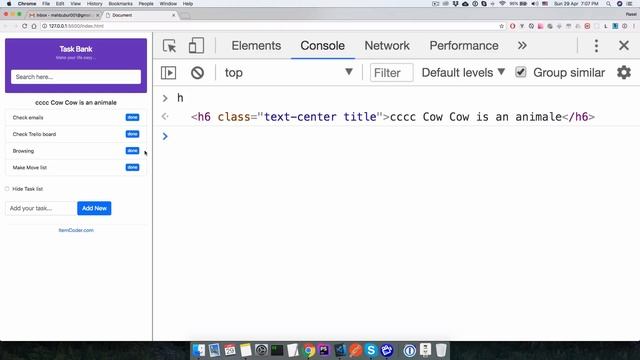640x360 pixels.
Task: Switch to the Network tab
Action: [x=387, y=46]
